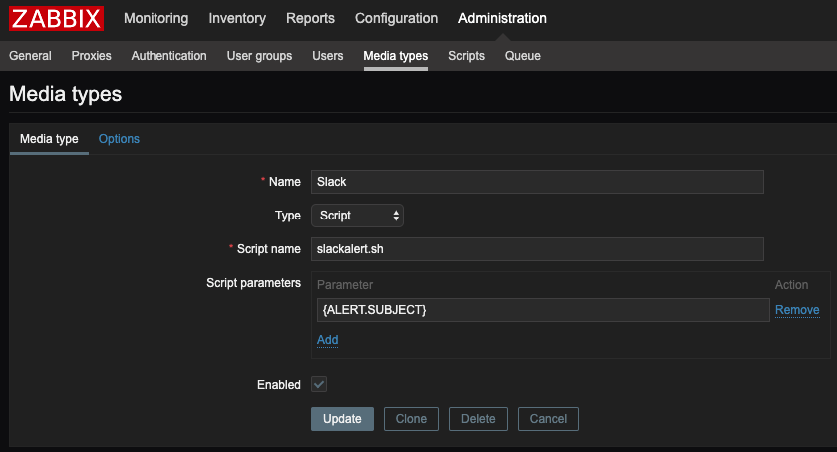The height and width of the screenshot is (452, 837).
Task: Select the Media types submenu
Action: coord(396,55)
